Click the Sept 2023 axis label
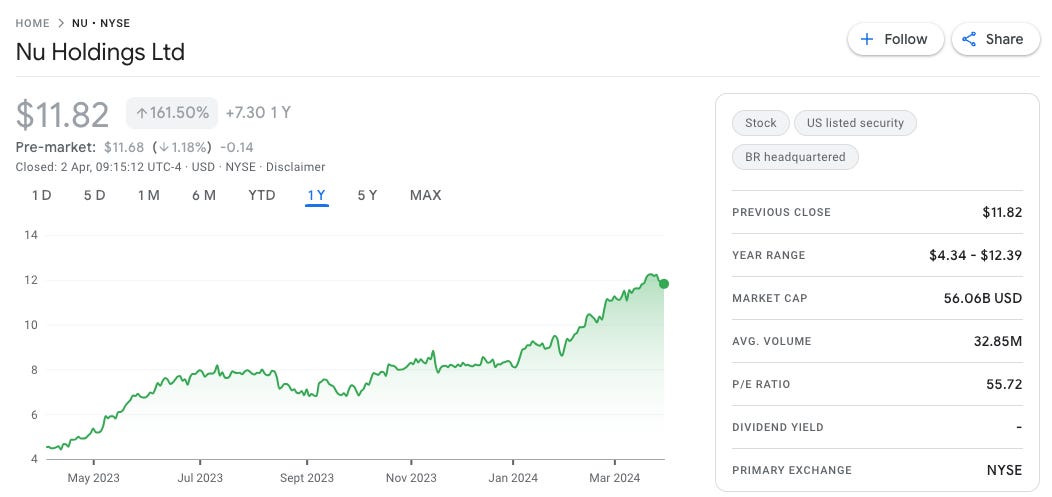Screen dimensions: 1052x497 pos(307,478)
